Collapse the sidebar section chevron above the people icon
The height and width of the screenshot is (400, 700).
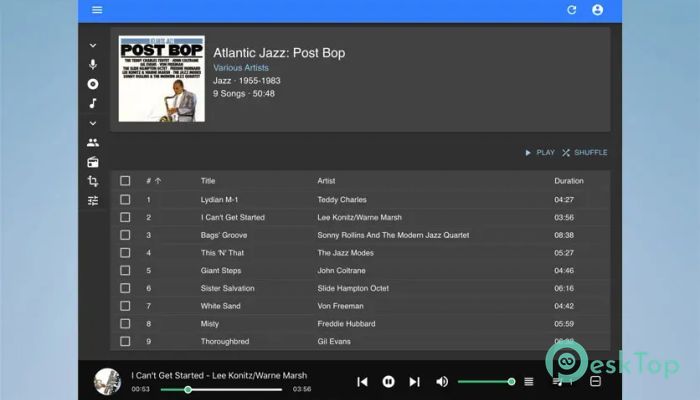coord(93,123)
